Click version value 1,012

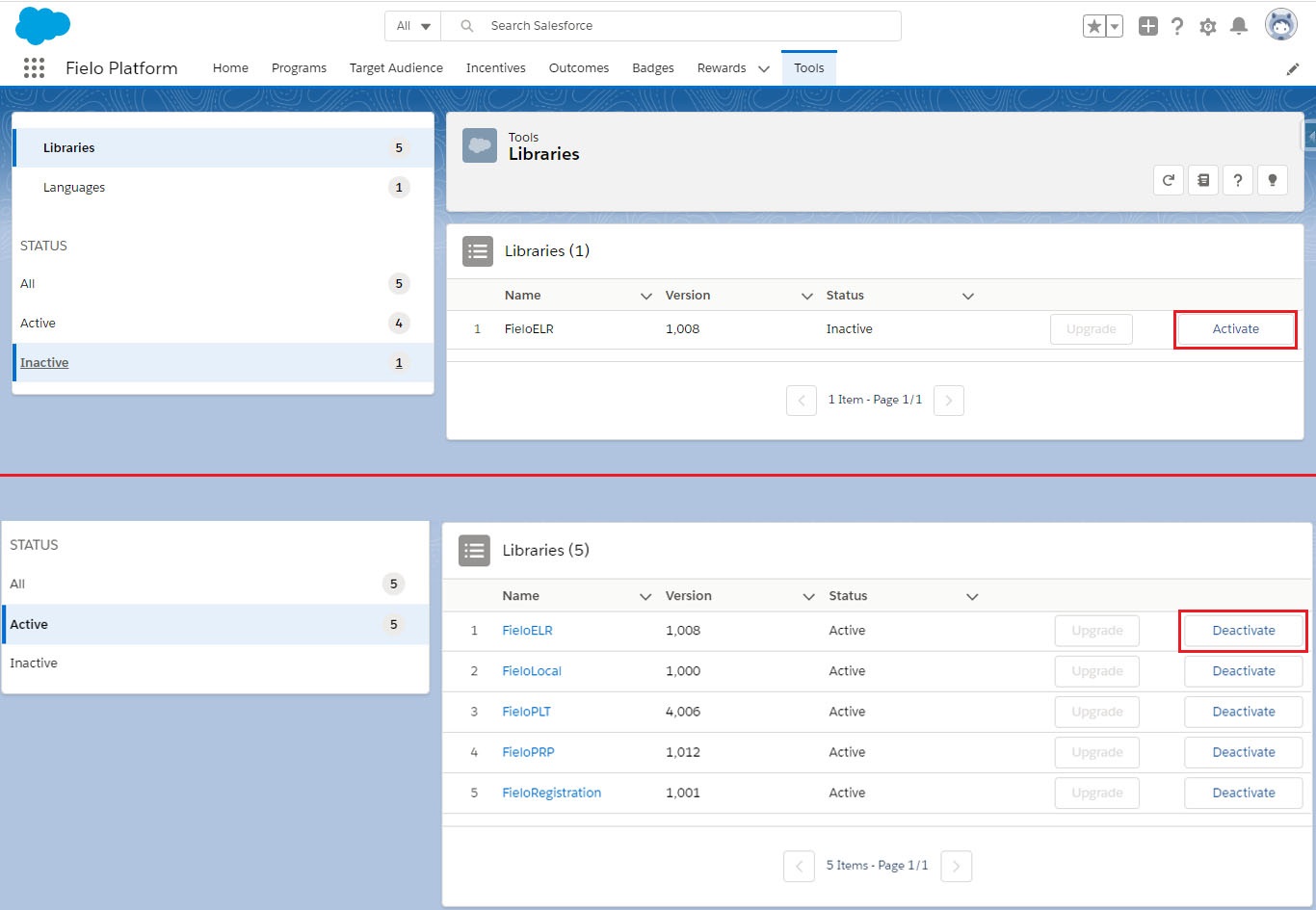pos(683,752)
